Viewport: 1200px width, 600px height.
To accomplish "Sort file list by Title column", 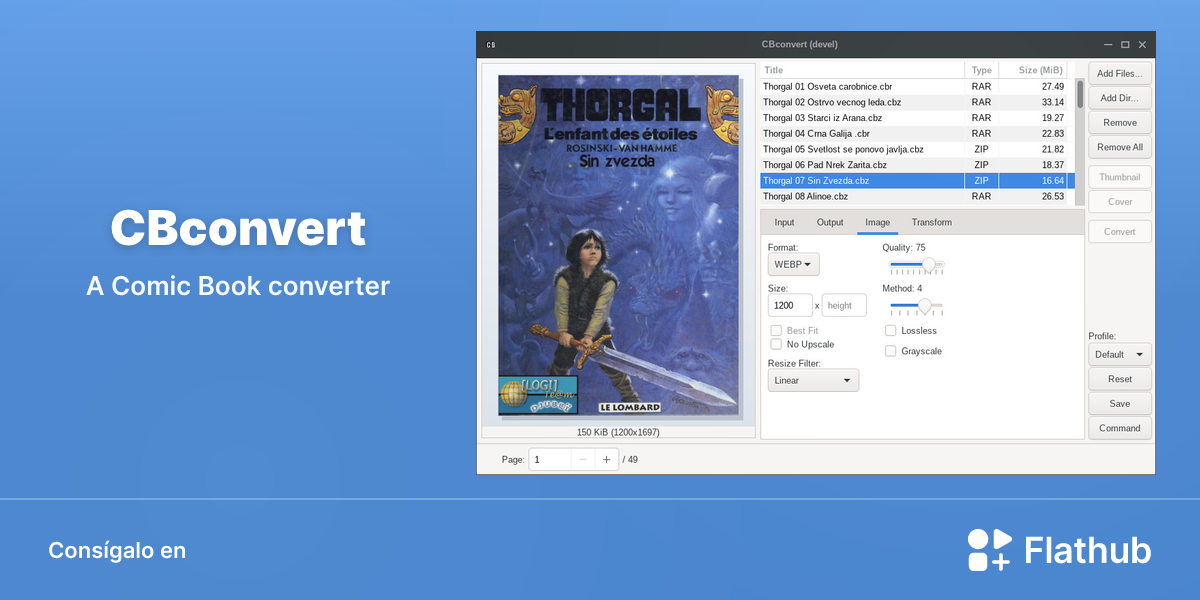I will click(863, 70).
